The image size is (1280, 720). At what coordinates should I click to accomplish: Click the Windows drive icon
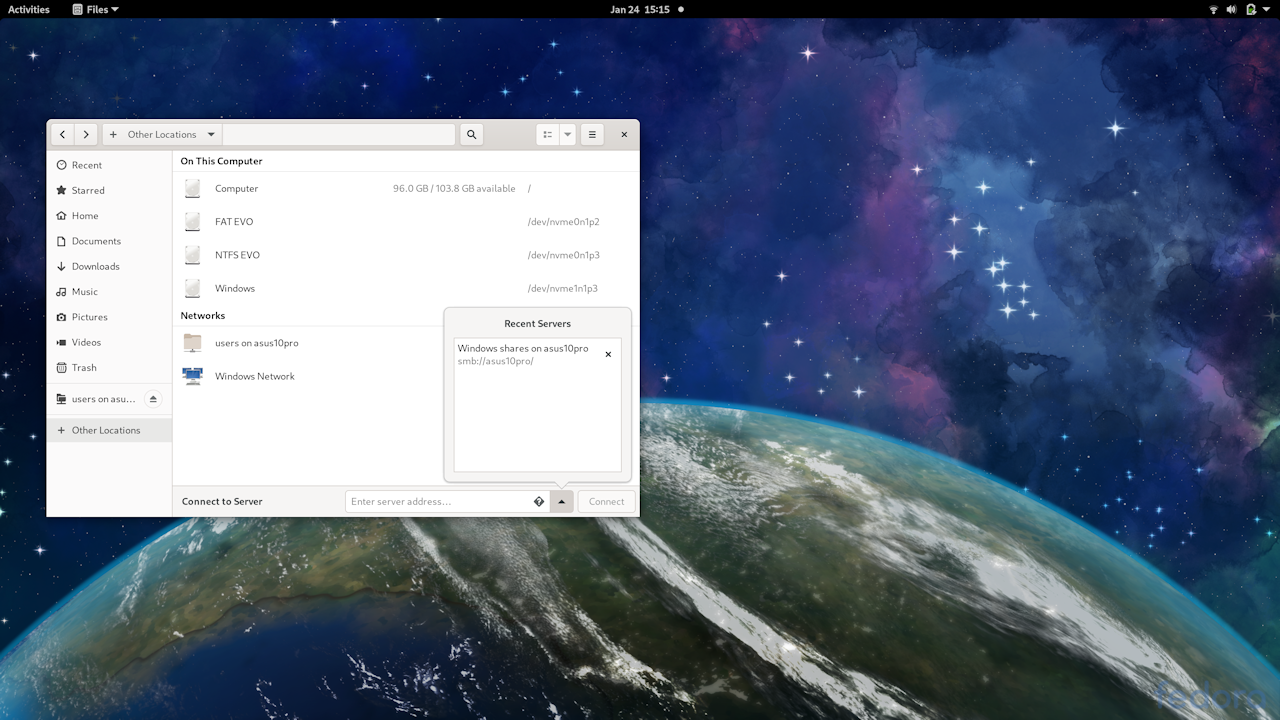click(193, 288)
